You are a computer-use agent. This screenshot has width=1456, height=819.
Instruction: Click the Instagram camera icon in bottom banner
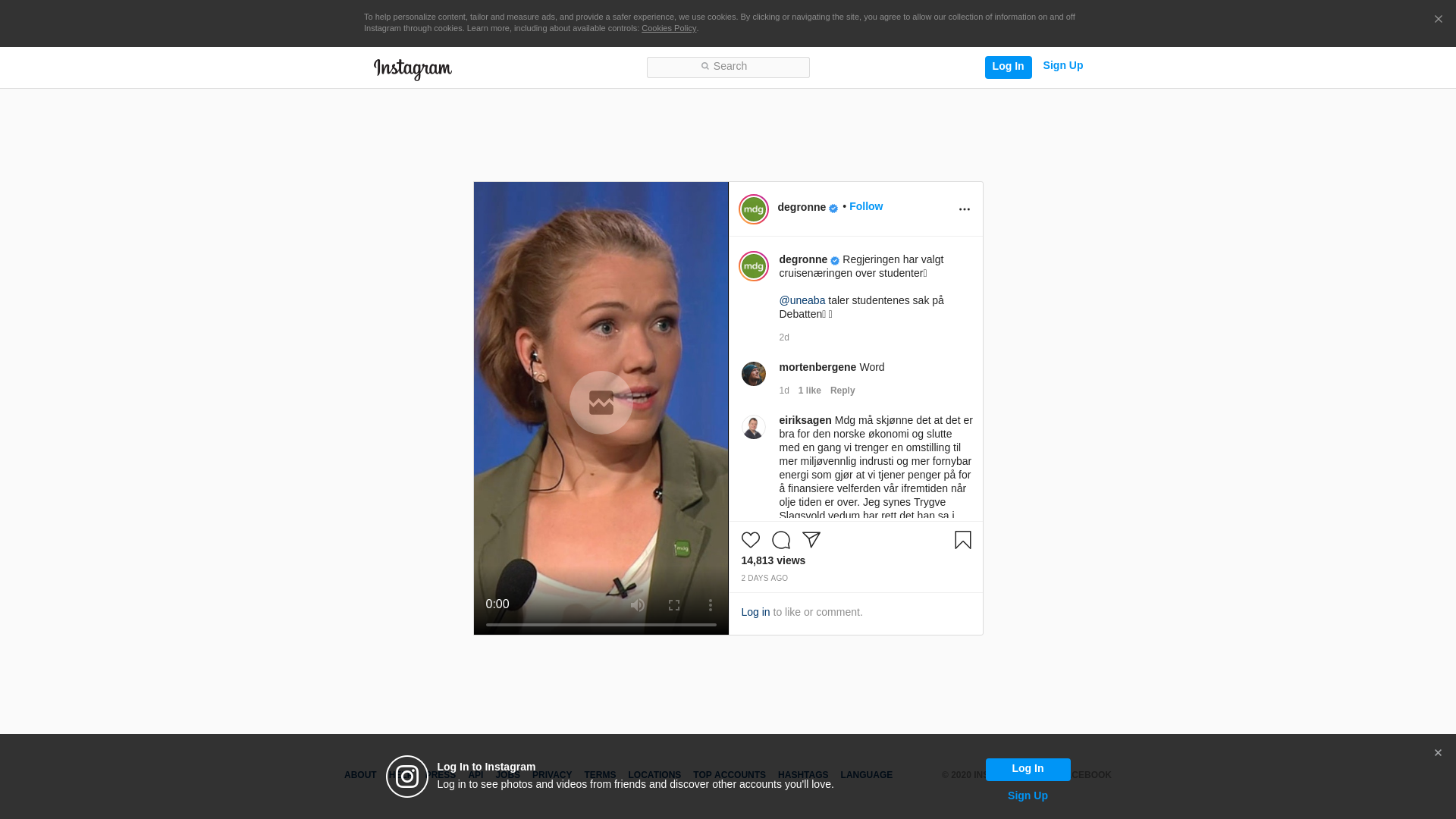[x=407, y=777]
